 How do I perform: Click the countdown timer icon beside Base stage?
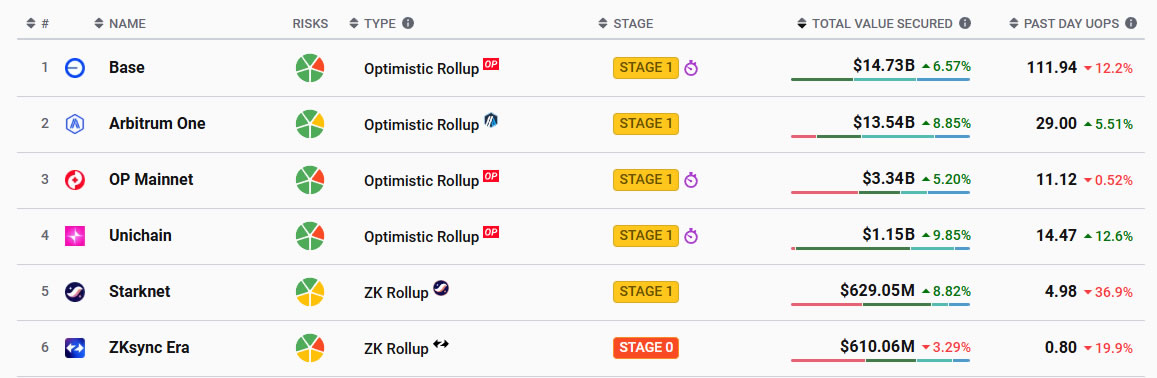click(691, 69)
